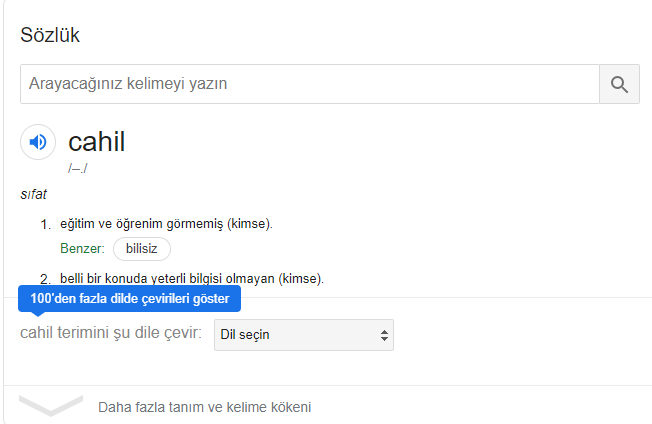Screen dimensions: 652x424
Task: Play the pronunciation audio for cahil
Action: click(x=38, y=142)
